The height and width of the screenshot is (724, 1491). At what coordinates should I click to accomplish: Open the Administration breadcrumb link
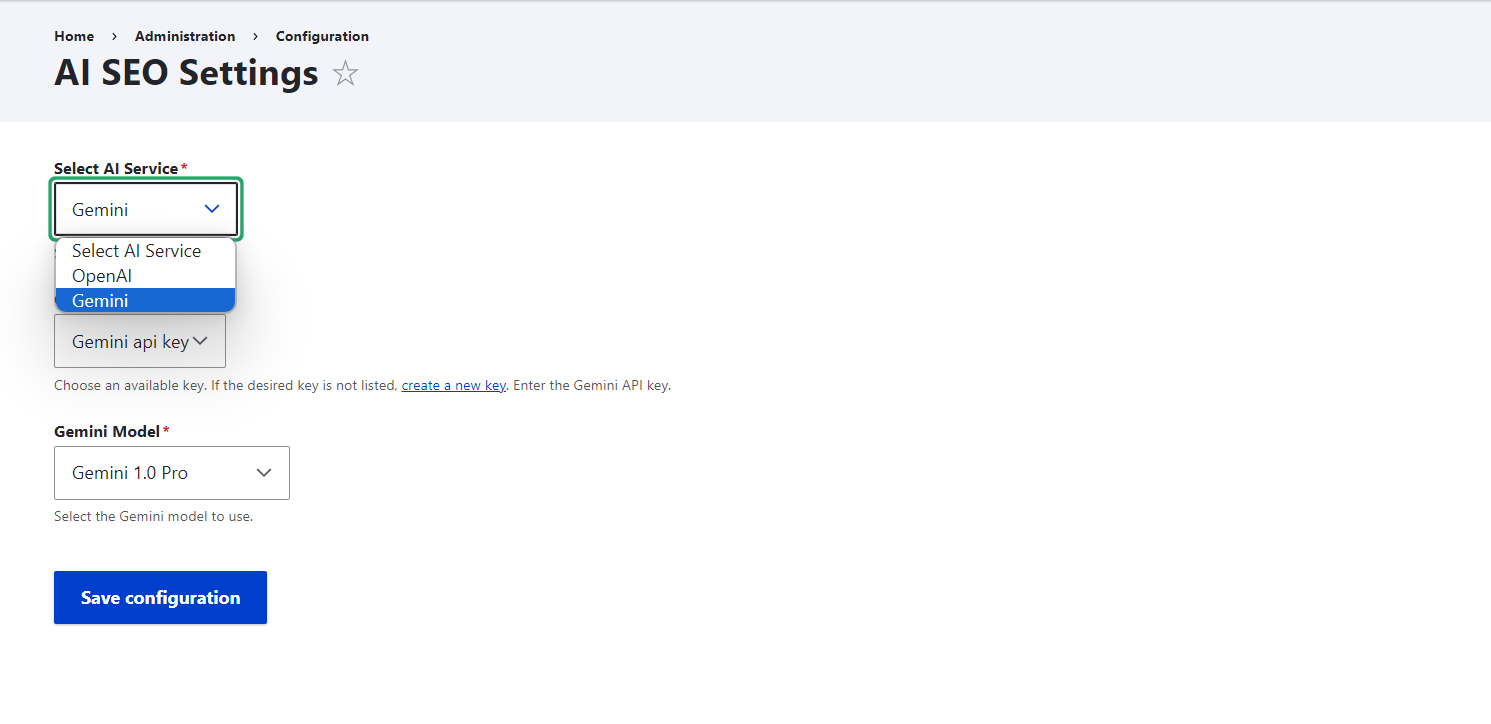pyautogui.click(x=185, y=36)
